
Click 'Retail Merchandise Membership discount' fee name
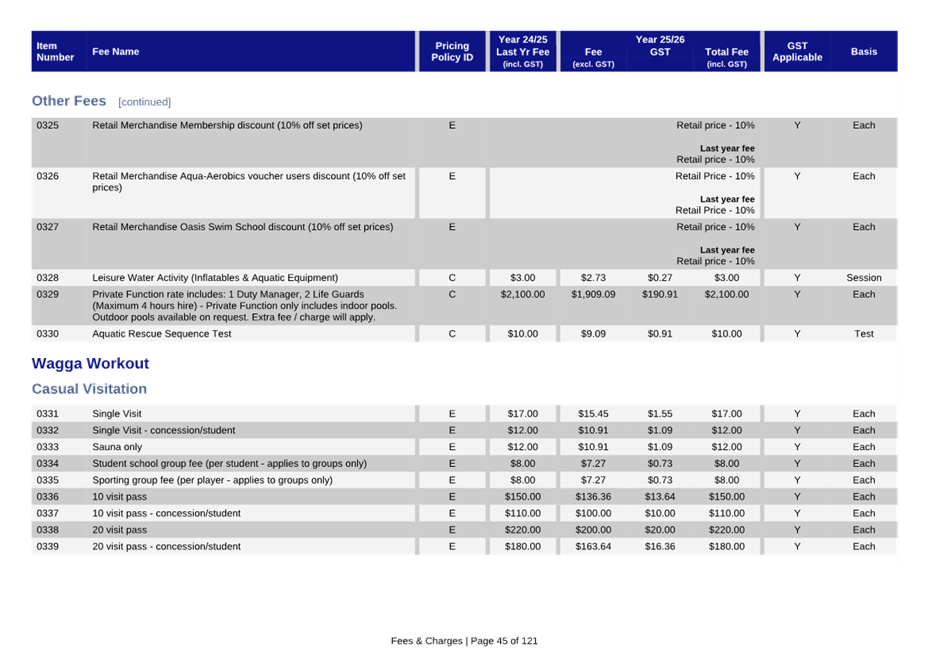click(227, 126)
